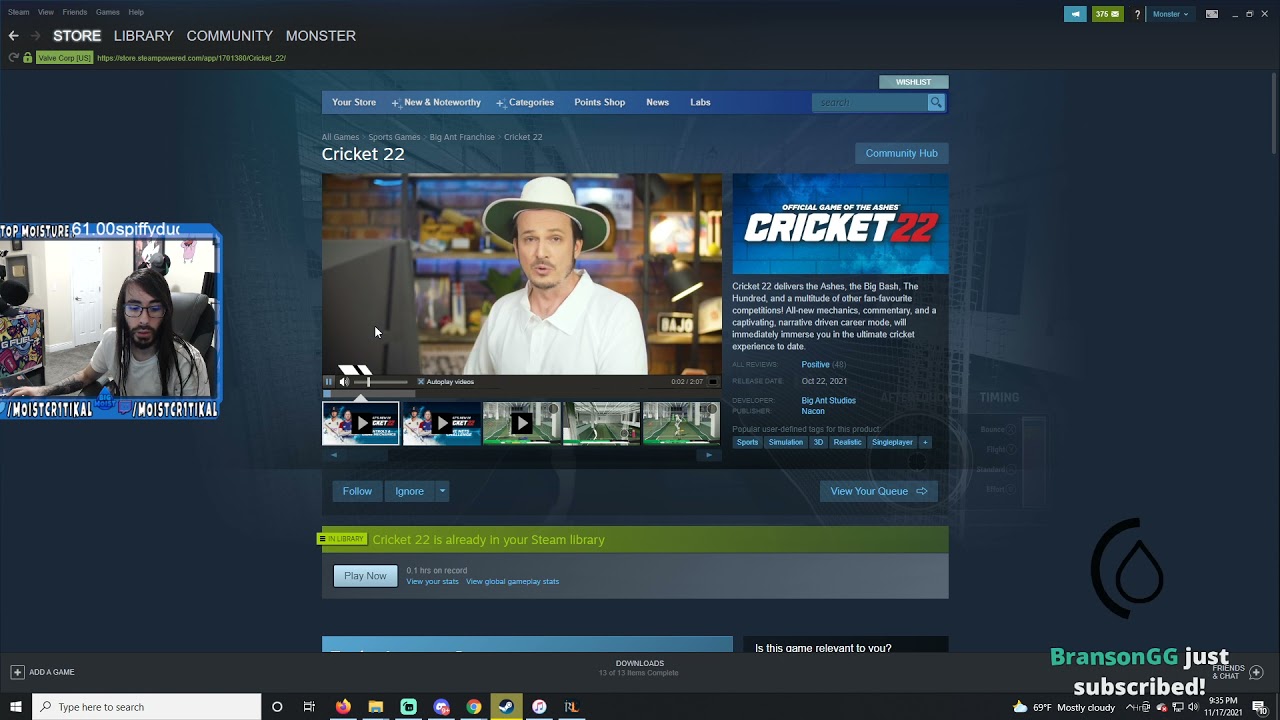Click the Add a Game plus icon
1280x720 pixels.
[17, 672]
